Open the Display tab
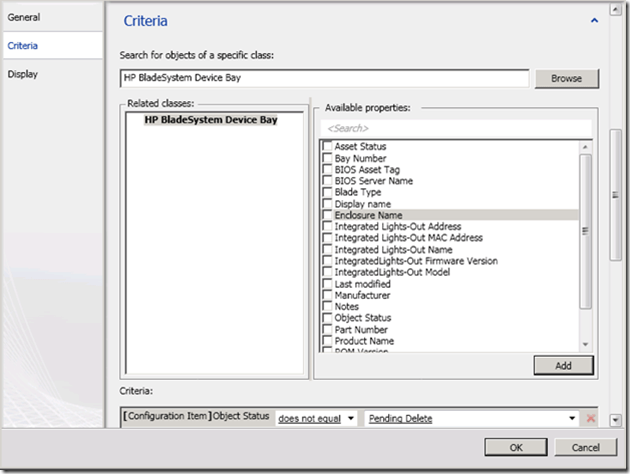The image size is (630, 474). coord(24,74)
